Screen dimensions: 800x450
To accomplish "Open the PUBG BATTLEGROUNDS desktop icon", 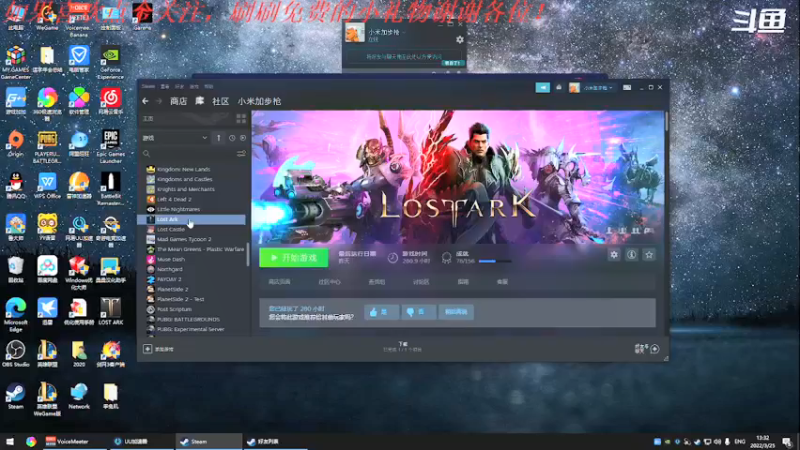I will click(x=47, y=146).
